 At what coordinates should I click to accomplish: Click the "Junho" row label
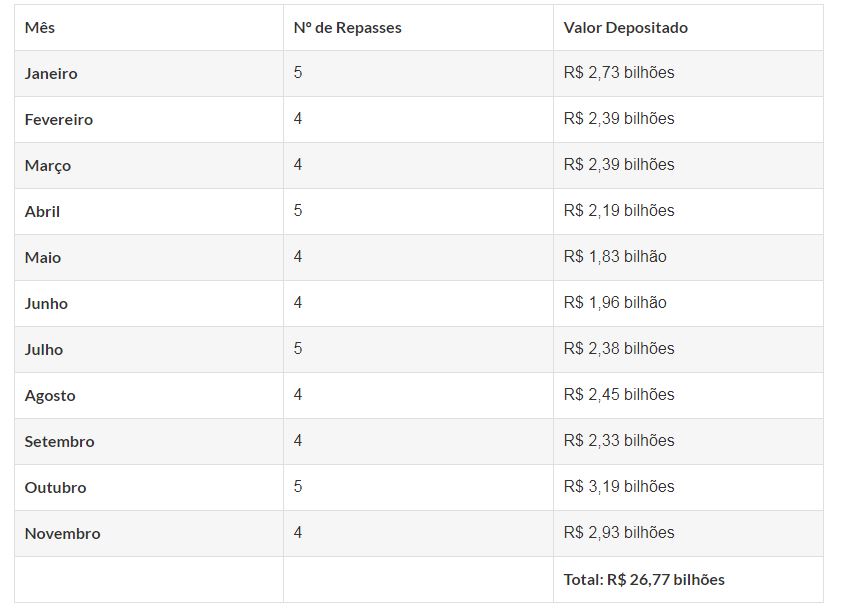click(x=46, y=304)
